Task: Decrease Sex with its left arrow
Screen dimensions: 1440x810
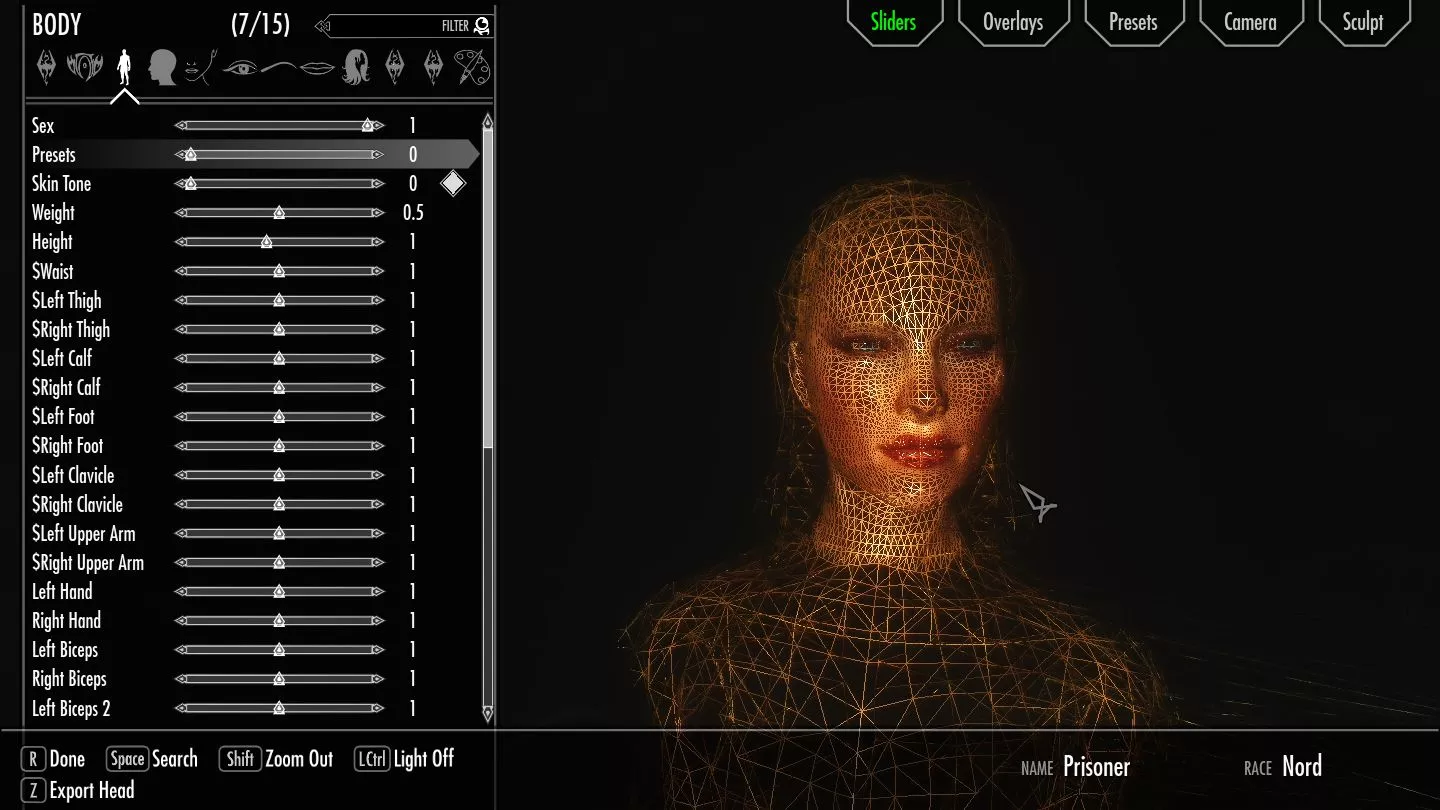Action: (x=179, y=126)
